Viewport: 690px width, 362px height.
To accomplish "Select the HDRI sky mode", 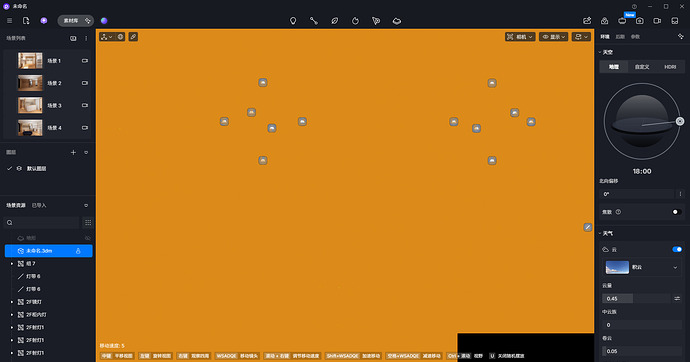I will coord(670,67).
